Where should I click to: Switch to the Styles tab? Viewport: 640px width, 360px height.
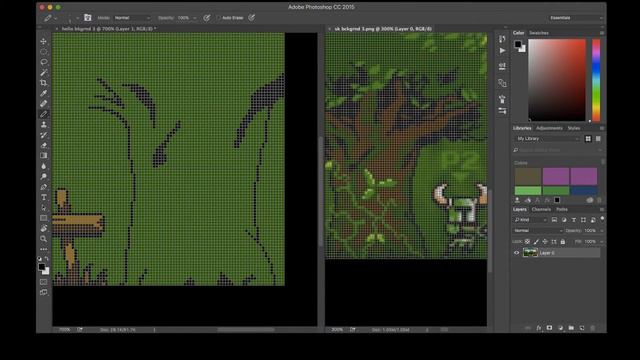pyautogui.click(x=574, y=128)
